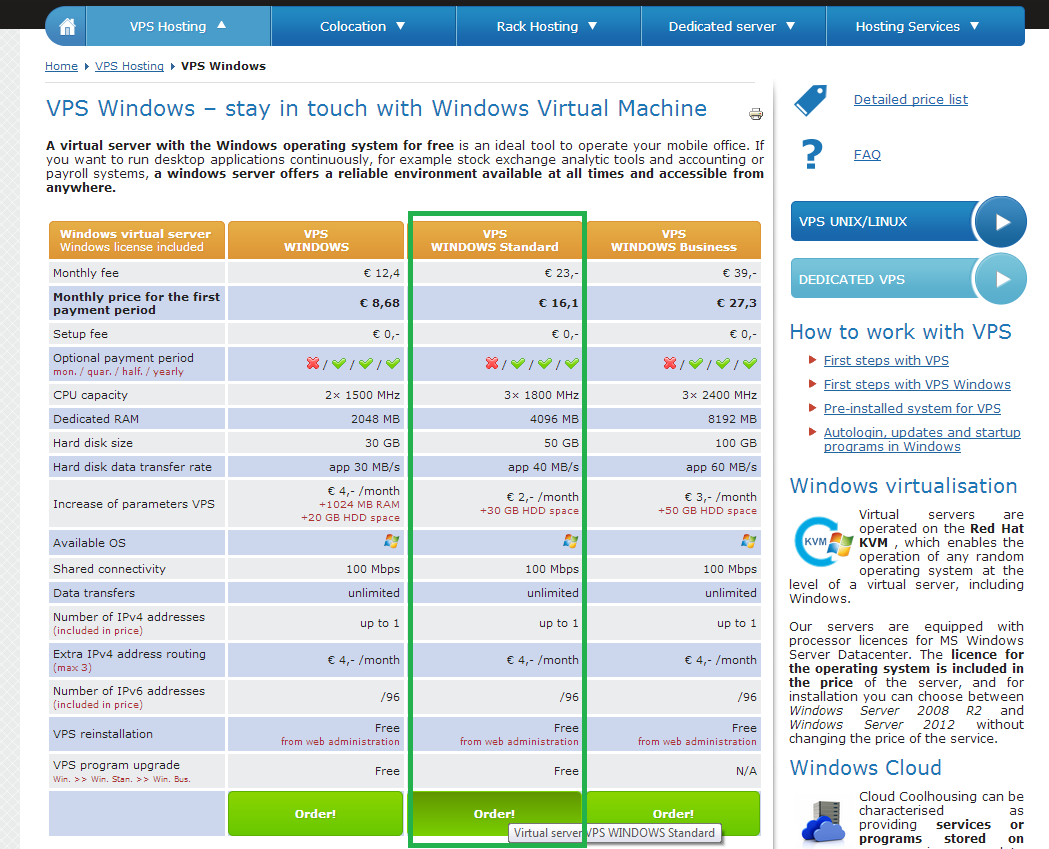The image size is (1049, 849).
Task: Click the KVM Windows logo image
Action: 823,543
